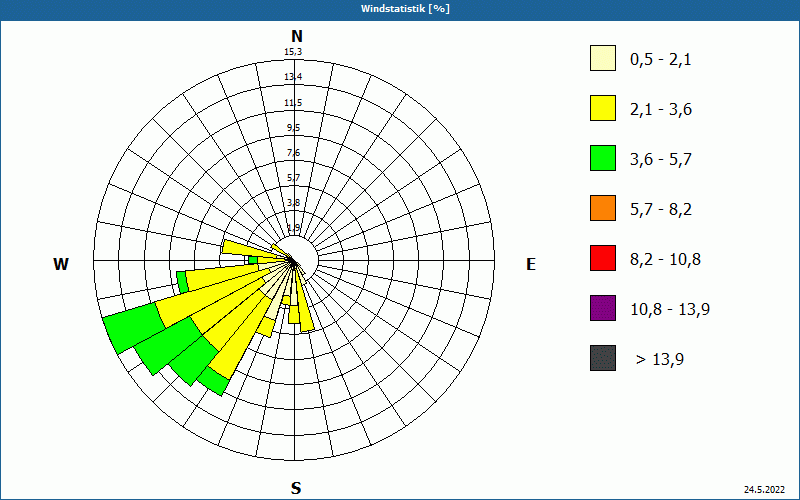This screenshot has height=500, width=800.
Task: Click the 7,6 axis value
Action: pyautogui.click(x=293, y=153)
